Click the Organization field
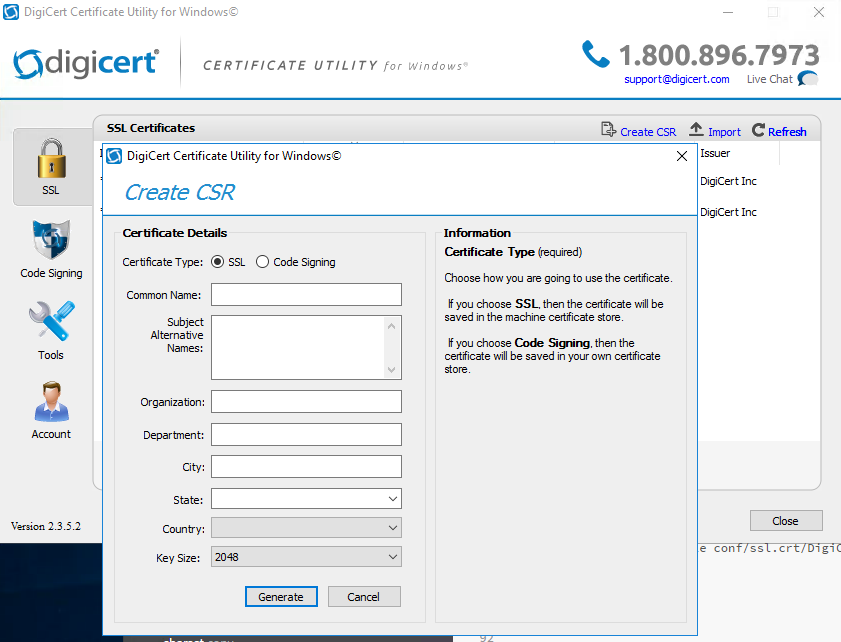 tap(306, 402)
